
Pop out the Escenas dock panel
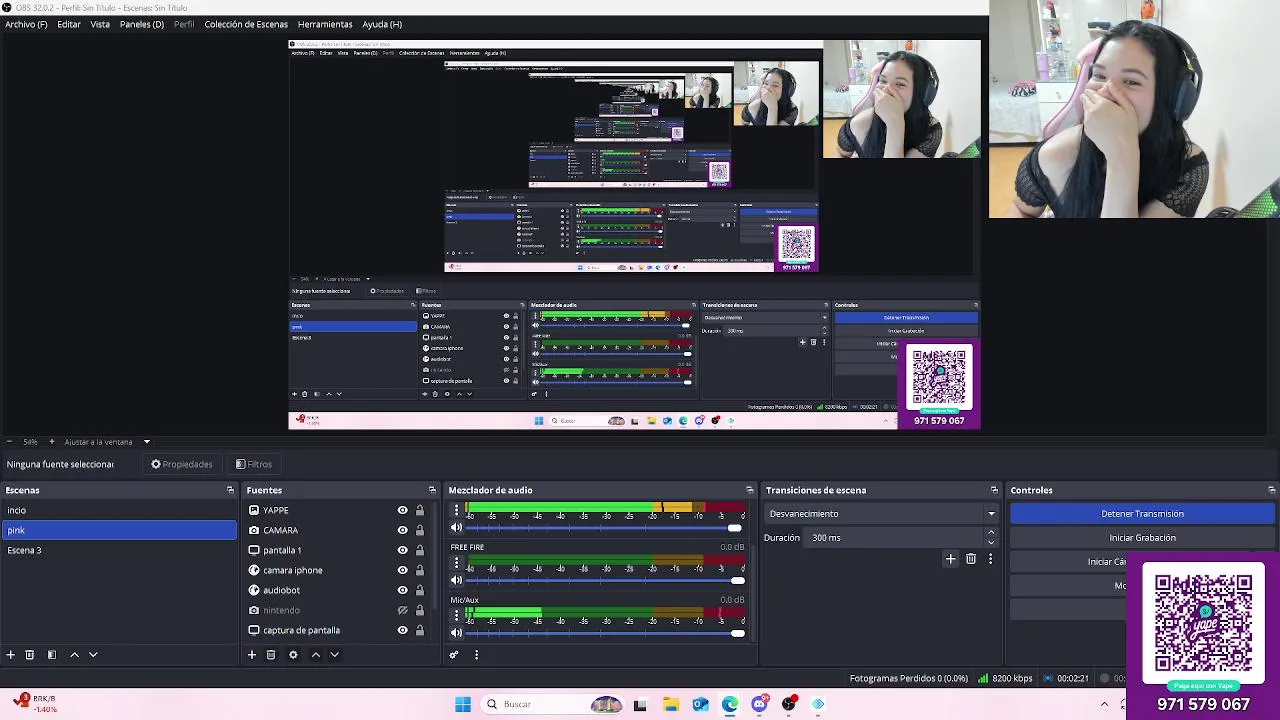230,490
